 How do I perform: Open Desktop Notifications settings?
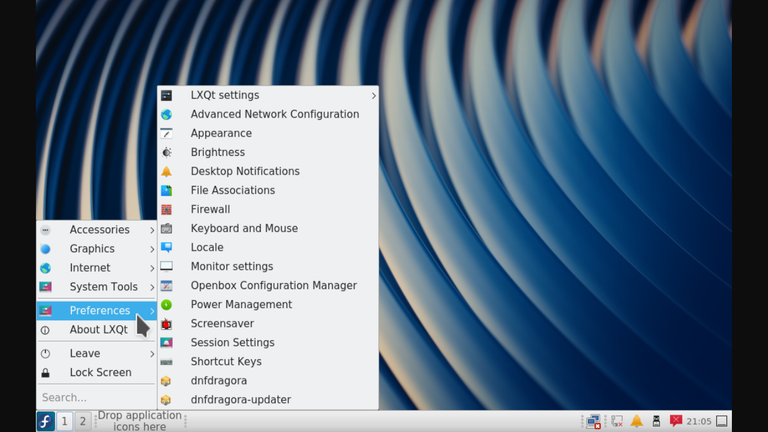(x=268, y=171)
